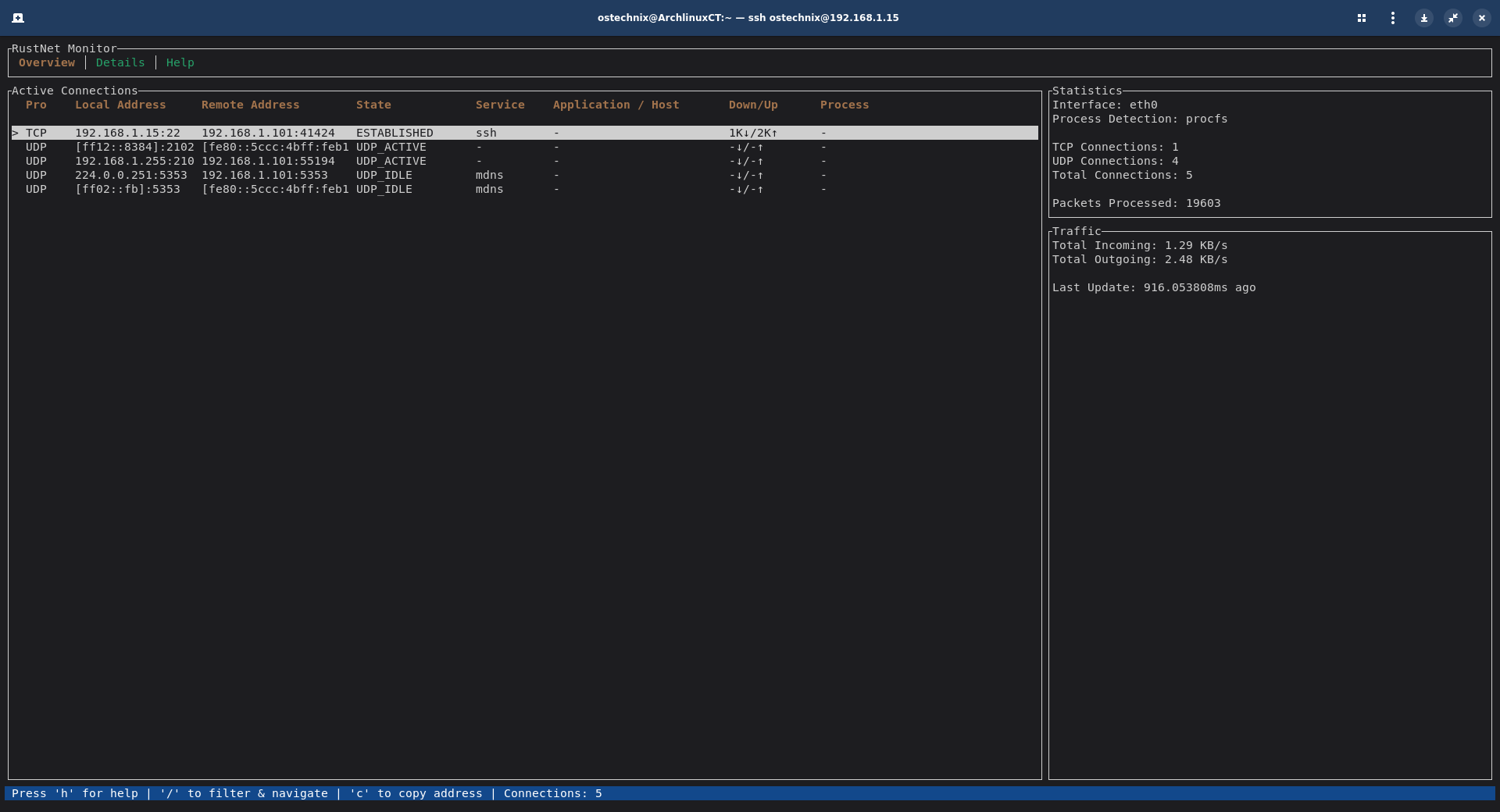Select the established SSH connection row
The width and height of the screenshot is (1500, 812).
[x=312, y=133]
